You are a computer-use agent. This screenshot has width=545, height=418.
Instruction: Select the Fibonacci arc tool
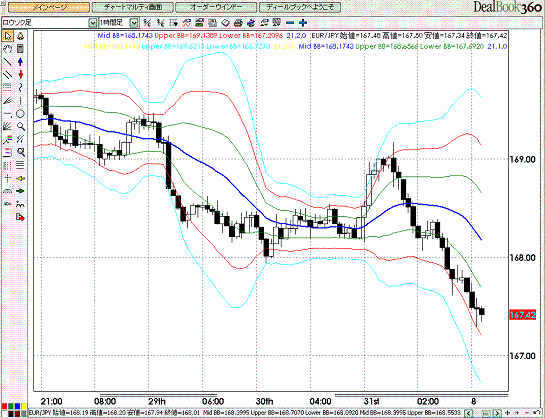8,191
